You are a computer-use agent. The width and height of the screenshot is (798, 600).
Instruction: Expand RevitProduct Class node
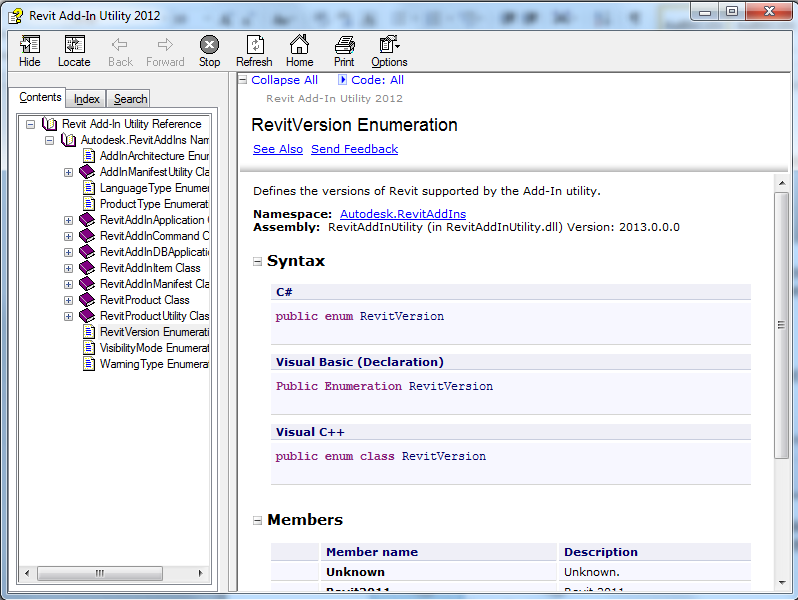coord(68,300)
